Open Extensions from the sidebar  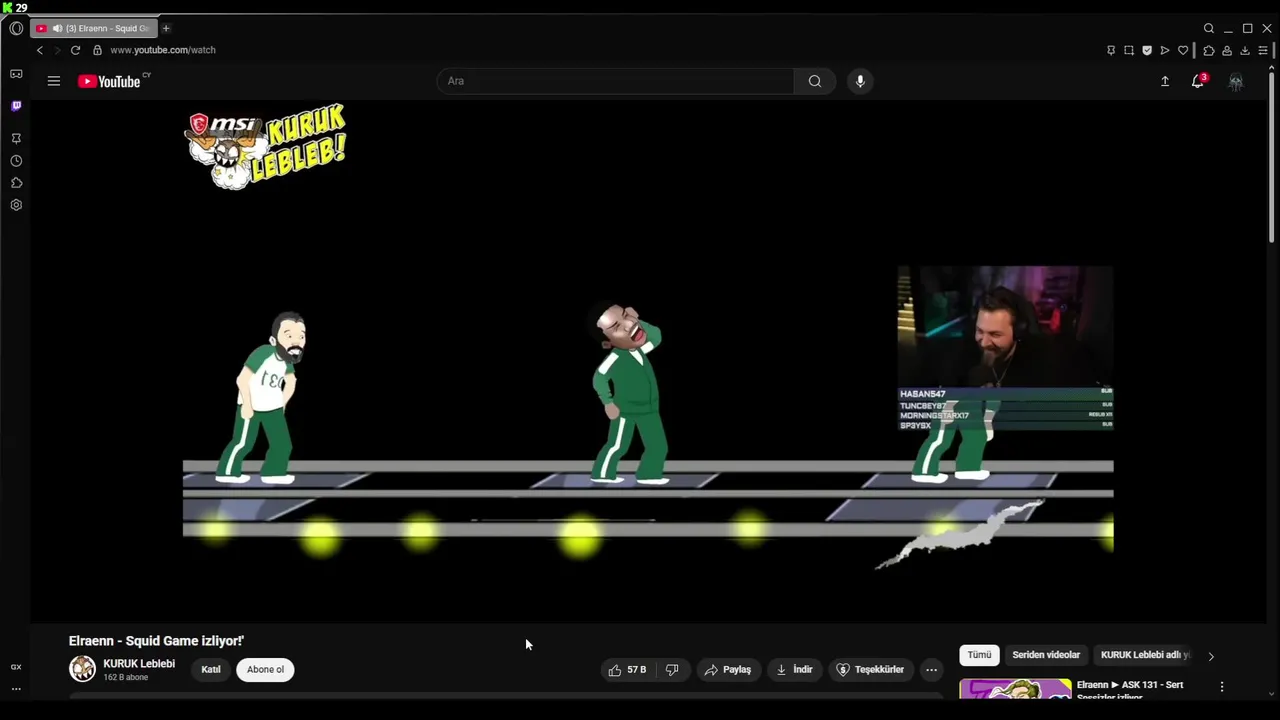click(x=16, y=183)
